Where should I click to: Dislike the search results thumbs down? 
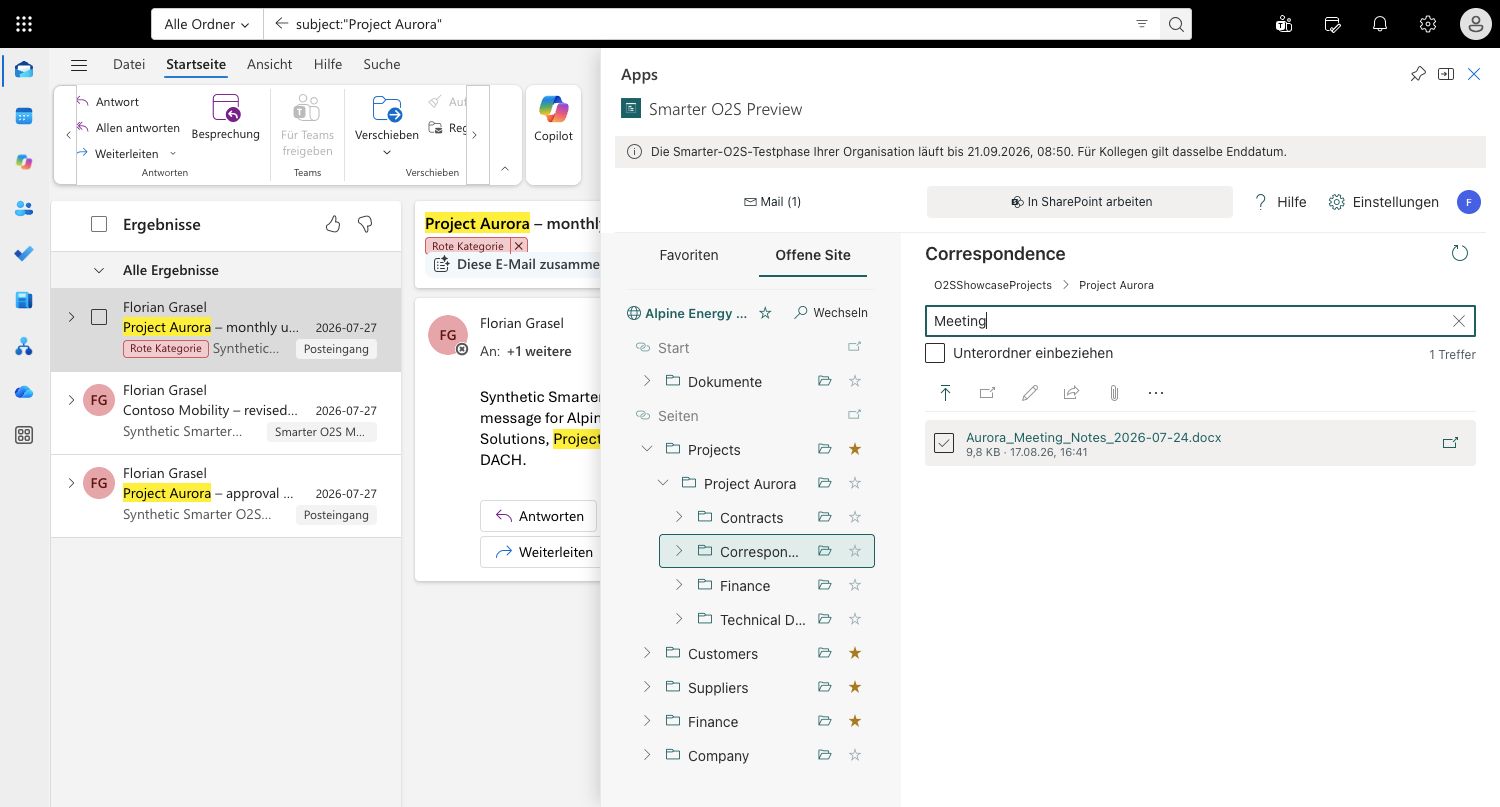365,224
